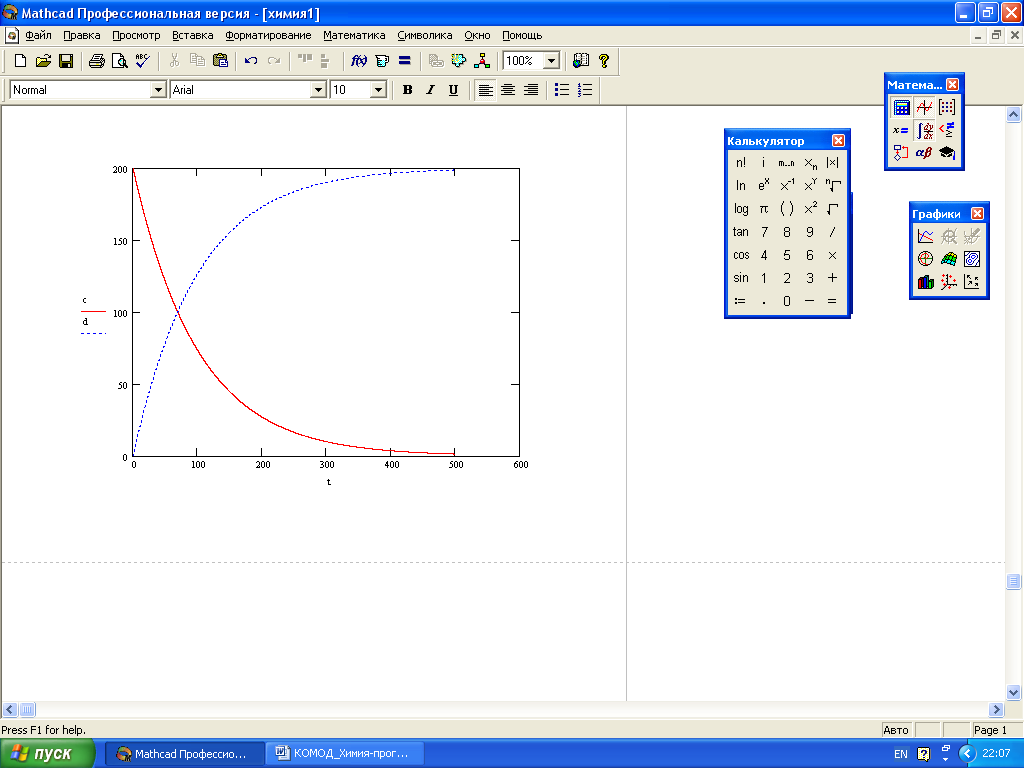
Task: Open the Вставка menu
Action: coord(193,35)
